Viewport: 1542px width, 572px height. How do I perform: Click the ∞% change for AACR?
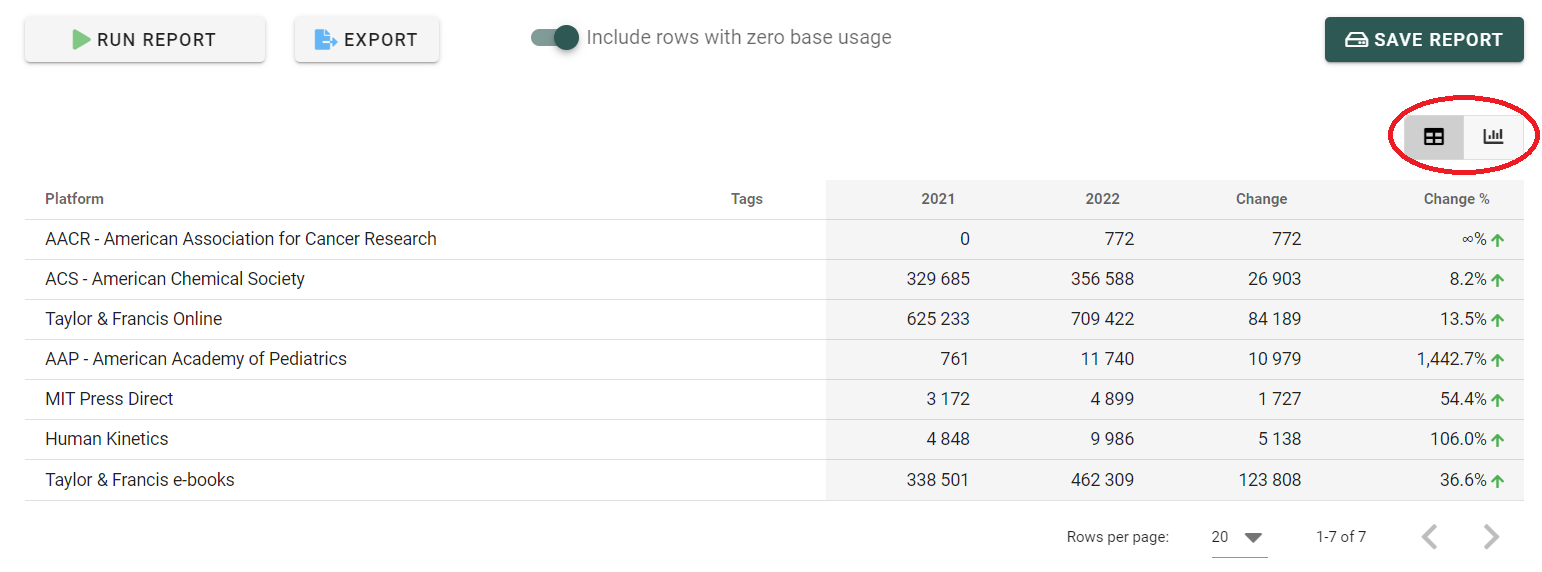pyautogui.click(x=1474, y=239)
